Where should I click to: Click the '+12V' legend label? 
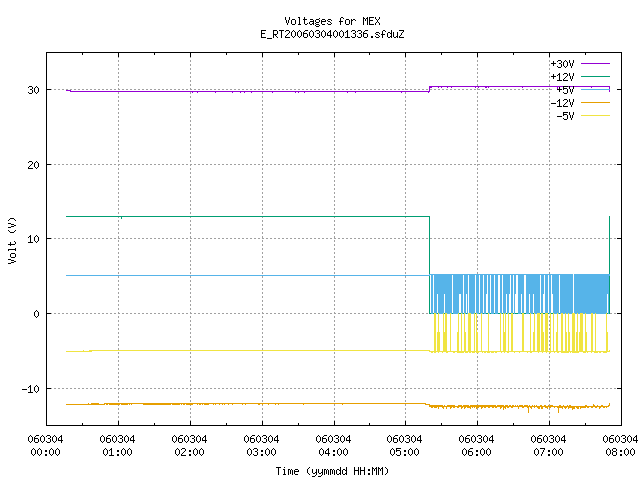562,77
